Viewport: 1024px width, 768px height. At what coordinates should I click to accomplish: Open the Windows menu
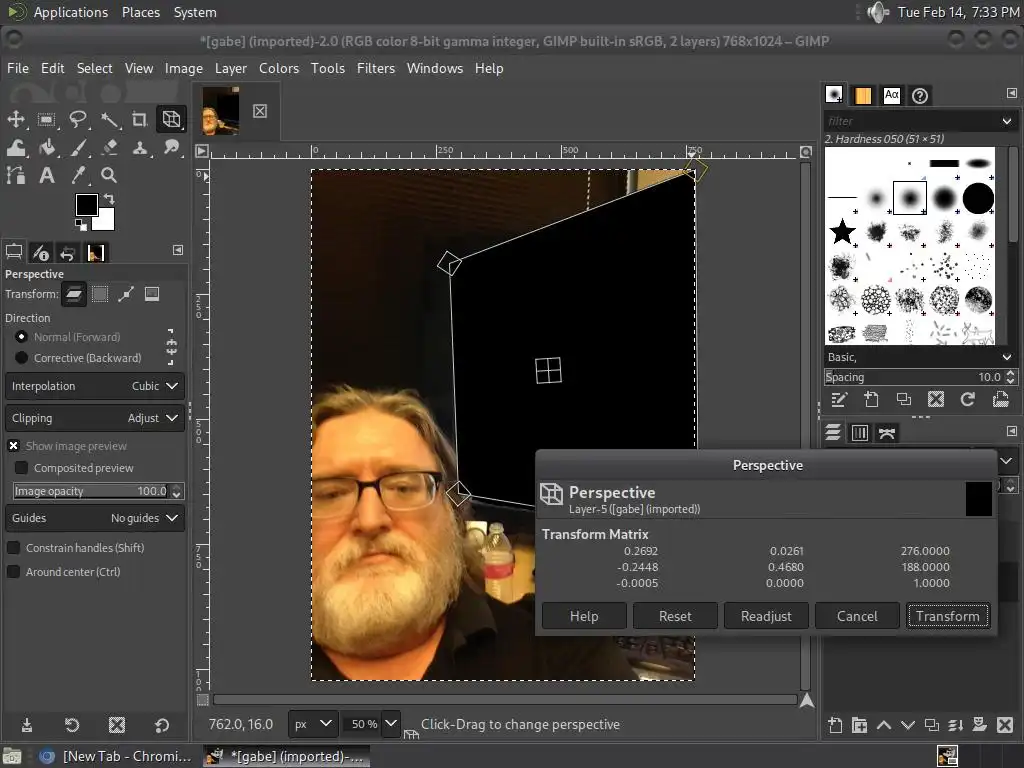click(435, 68)
